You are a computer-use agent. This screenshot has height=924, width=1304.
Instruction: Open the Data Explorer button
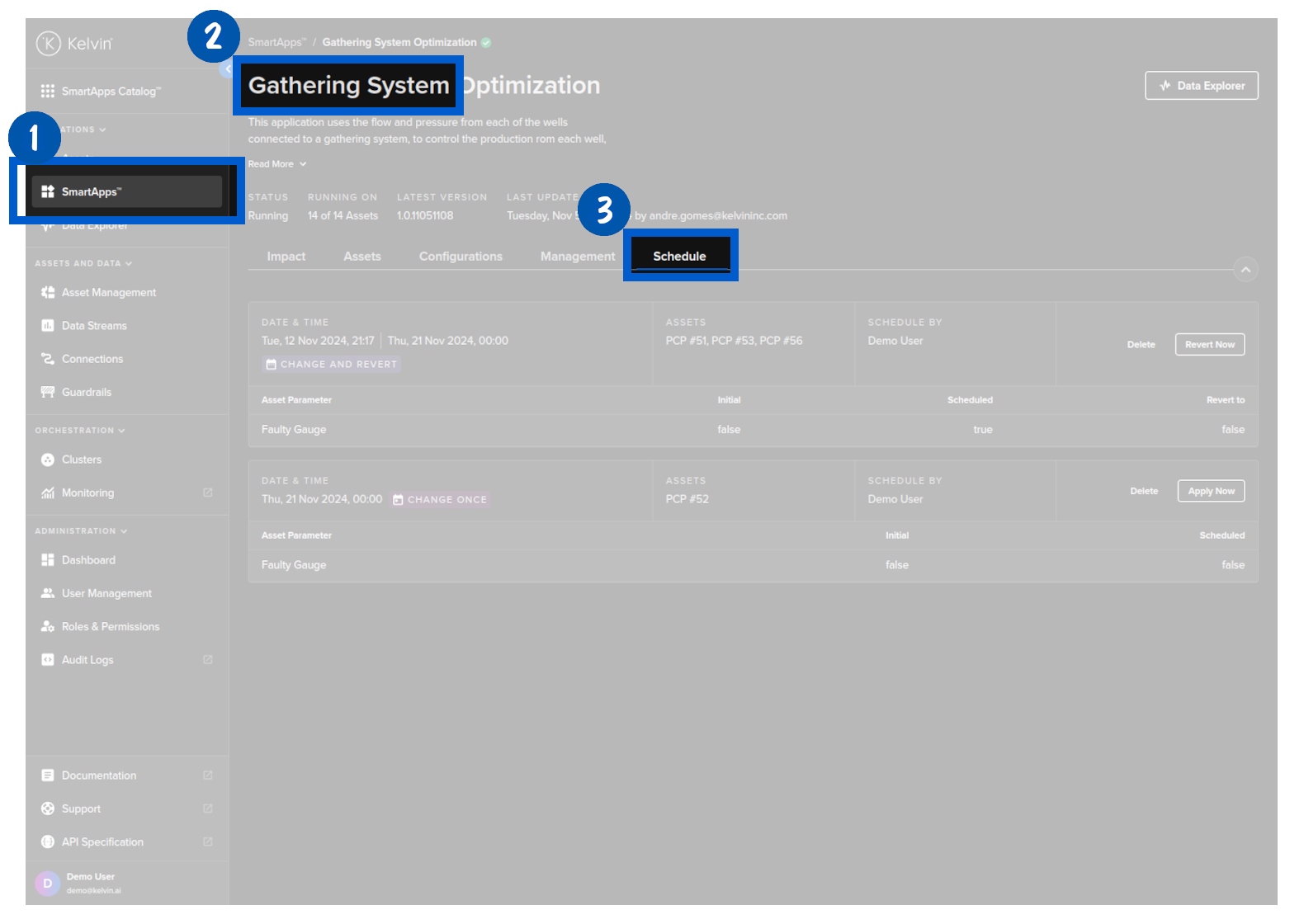coord(1201,86)
